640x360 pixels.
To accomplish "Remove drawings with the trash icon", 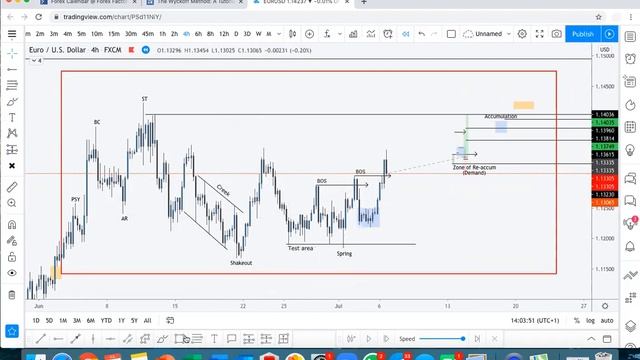I will (12, 295).
